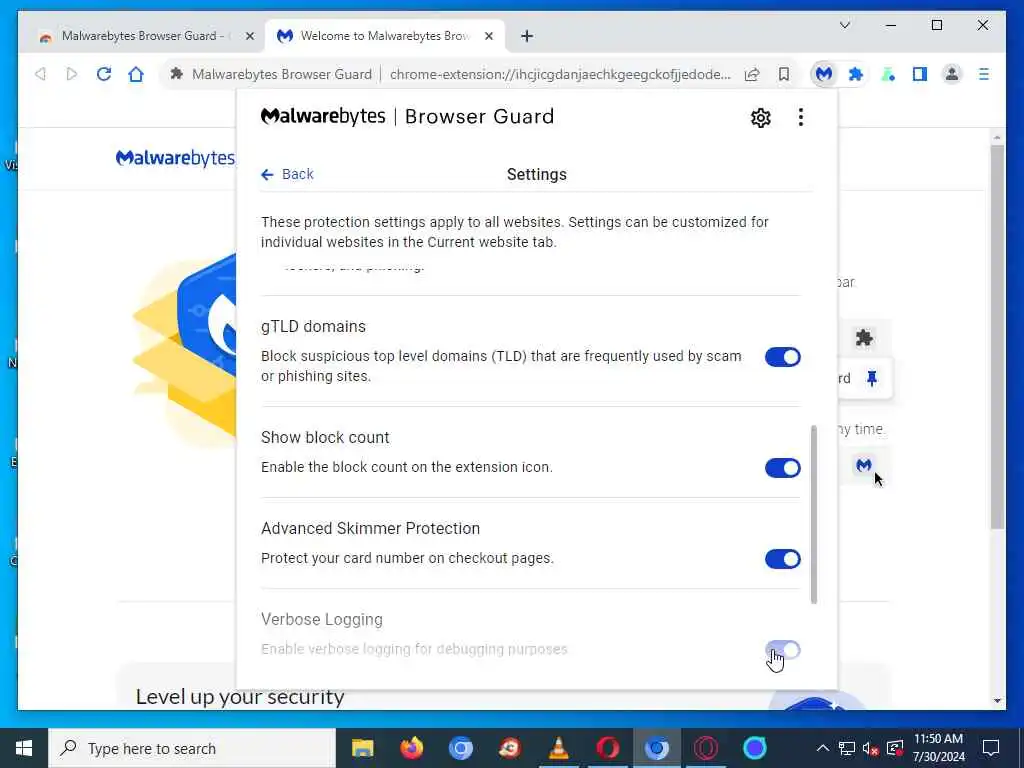Click the taskbar clock showing 11:50 AM
This screenshot has height=768, width=1024.
tap(938, 748)
